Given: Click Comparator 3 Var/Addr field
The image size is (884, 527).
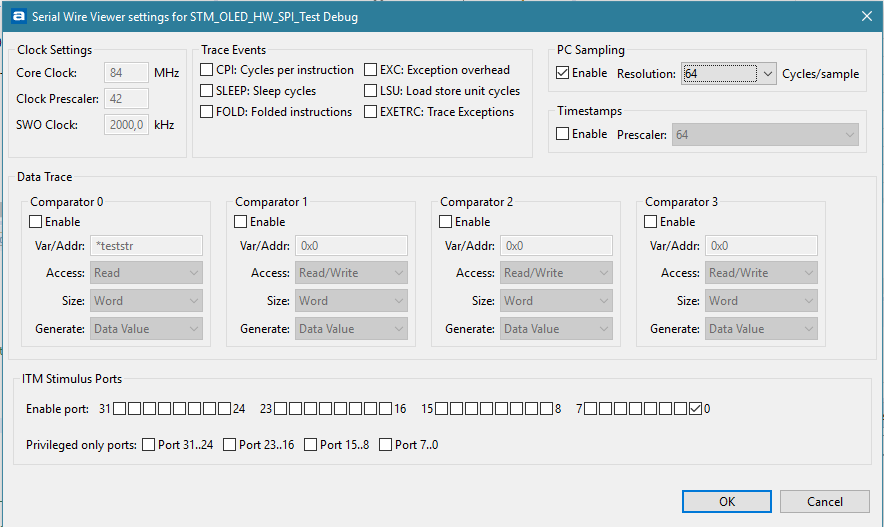Looking at the screenshot, I should coord(762,246).
